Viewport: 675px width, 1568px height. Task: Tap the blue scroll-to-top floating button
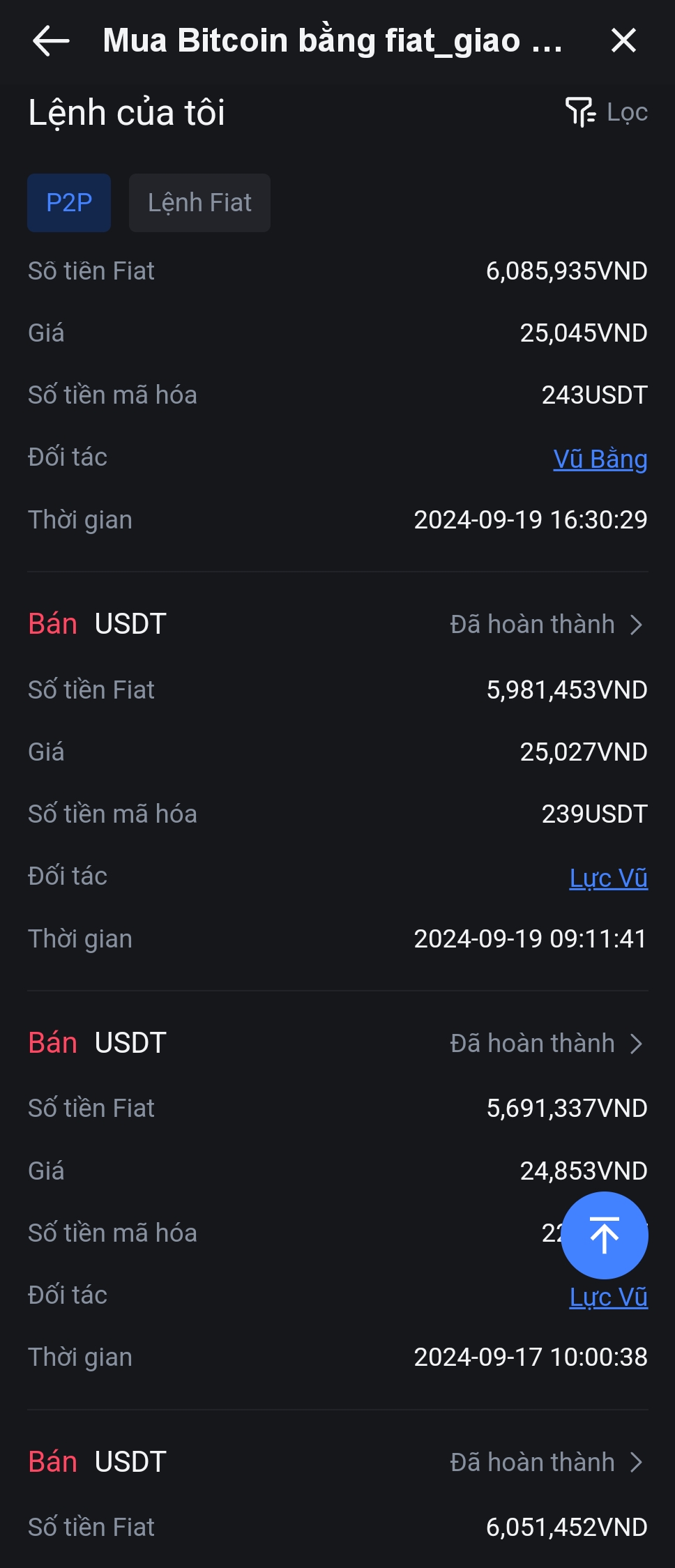605,1235
